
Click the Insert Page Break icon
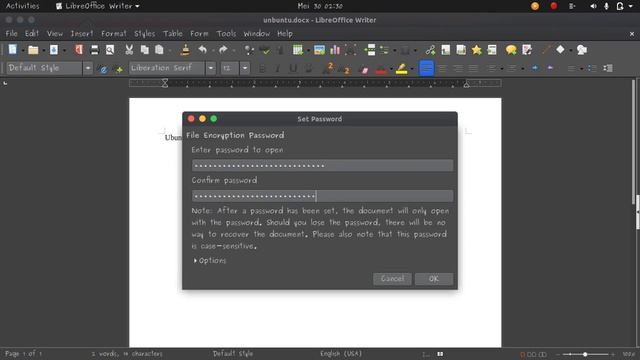click(x=370, y=50)
